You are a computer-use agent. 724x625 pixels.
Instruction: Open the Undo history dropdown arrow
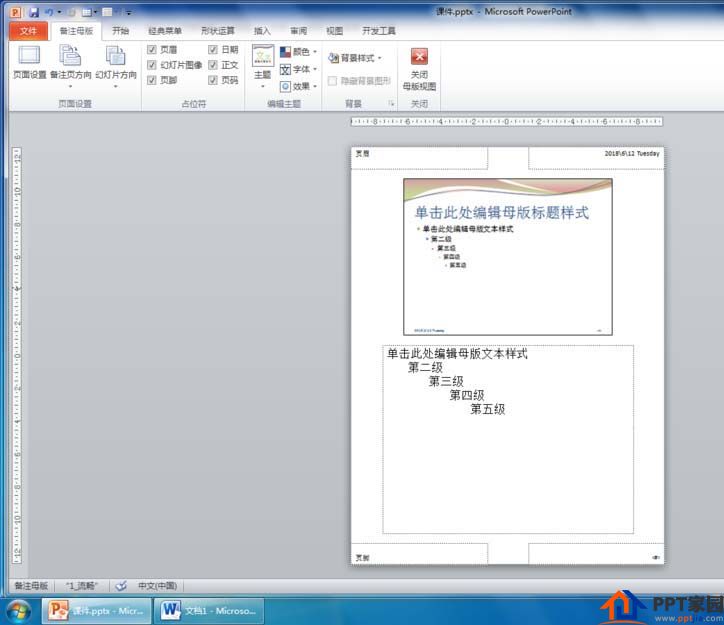pos(59,12)
